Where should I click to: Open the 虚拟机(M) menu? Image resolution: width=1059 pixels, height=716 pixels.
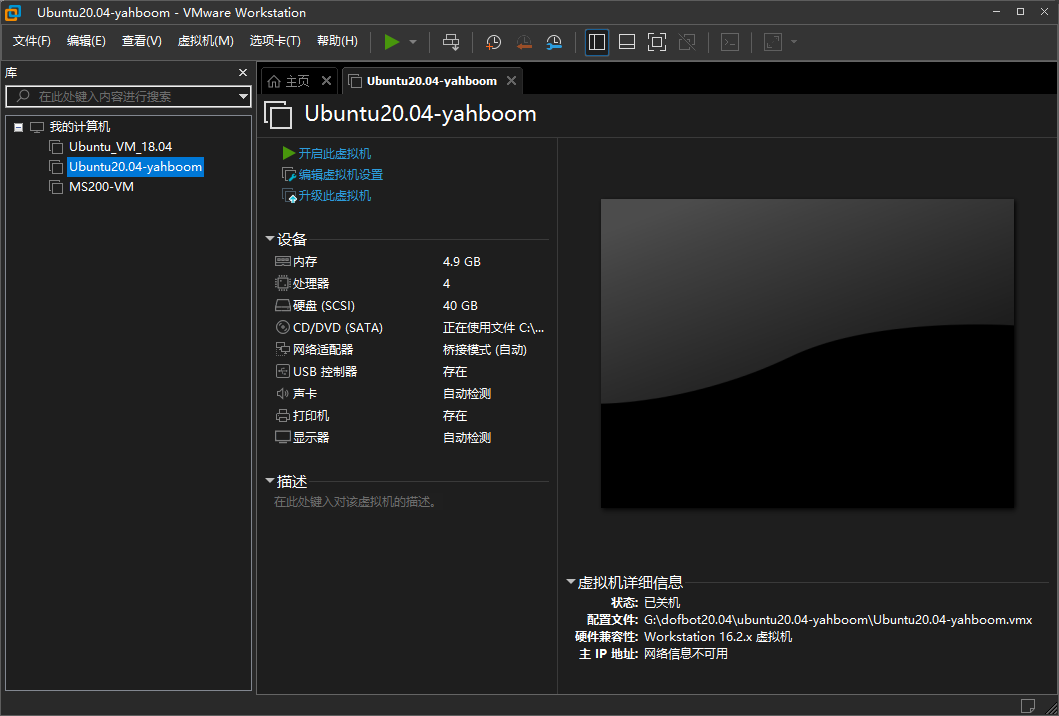205,41
